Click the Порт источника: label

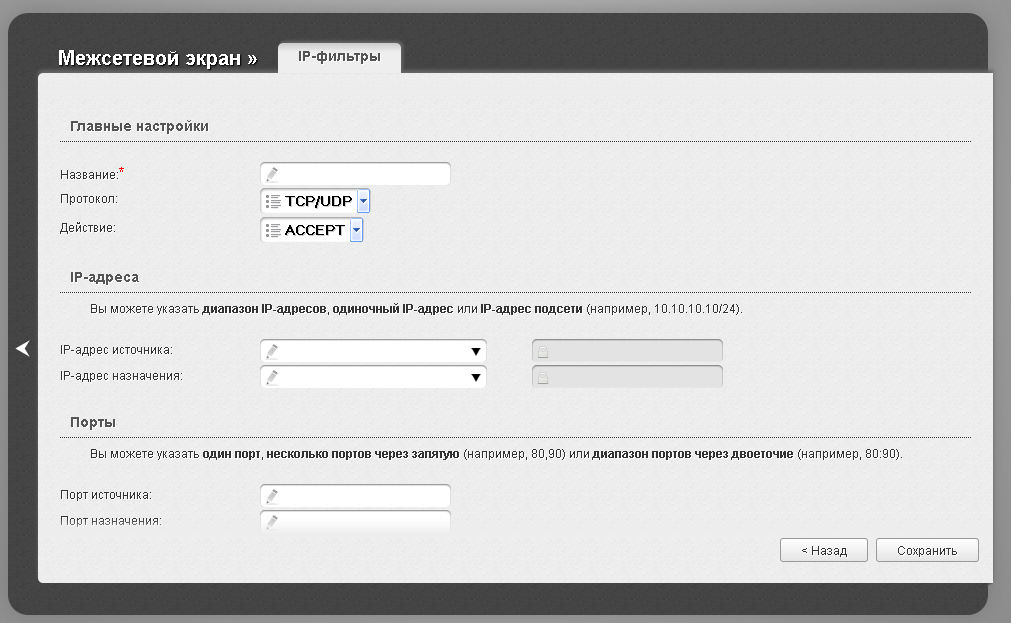[106, 495]
